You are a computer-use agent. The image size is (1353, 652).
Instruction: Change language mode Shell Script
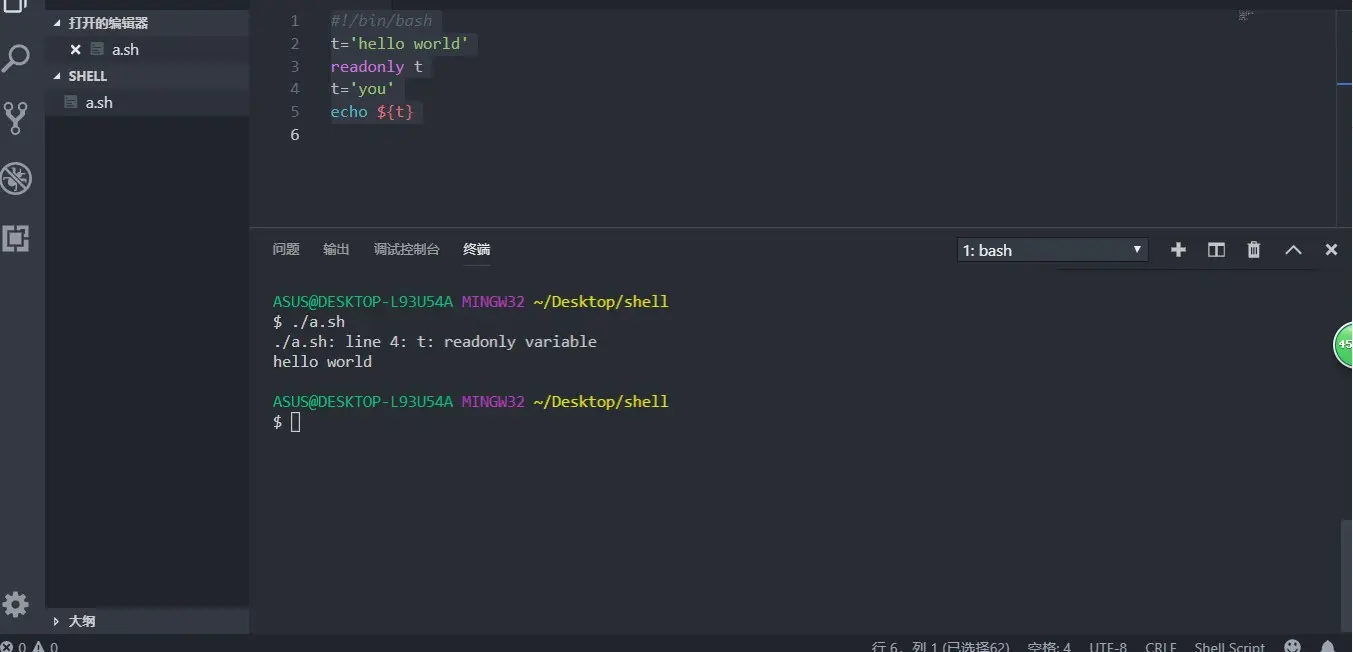pos(1229,646)
